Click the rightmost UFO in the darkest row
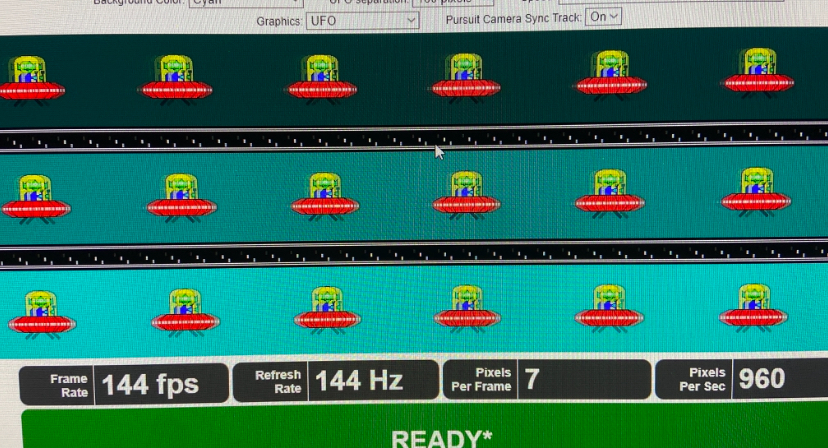 coord(759,73)
